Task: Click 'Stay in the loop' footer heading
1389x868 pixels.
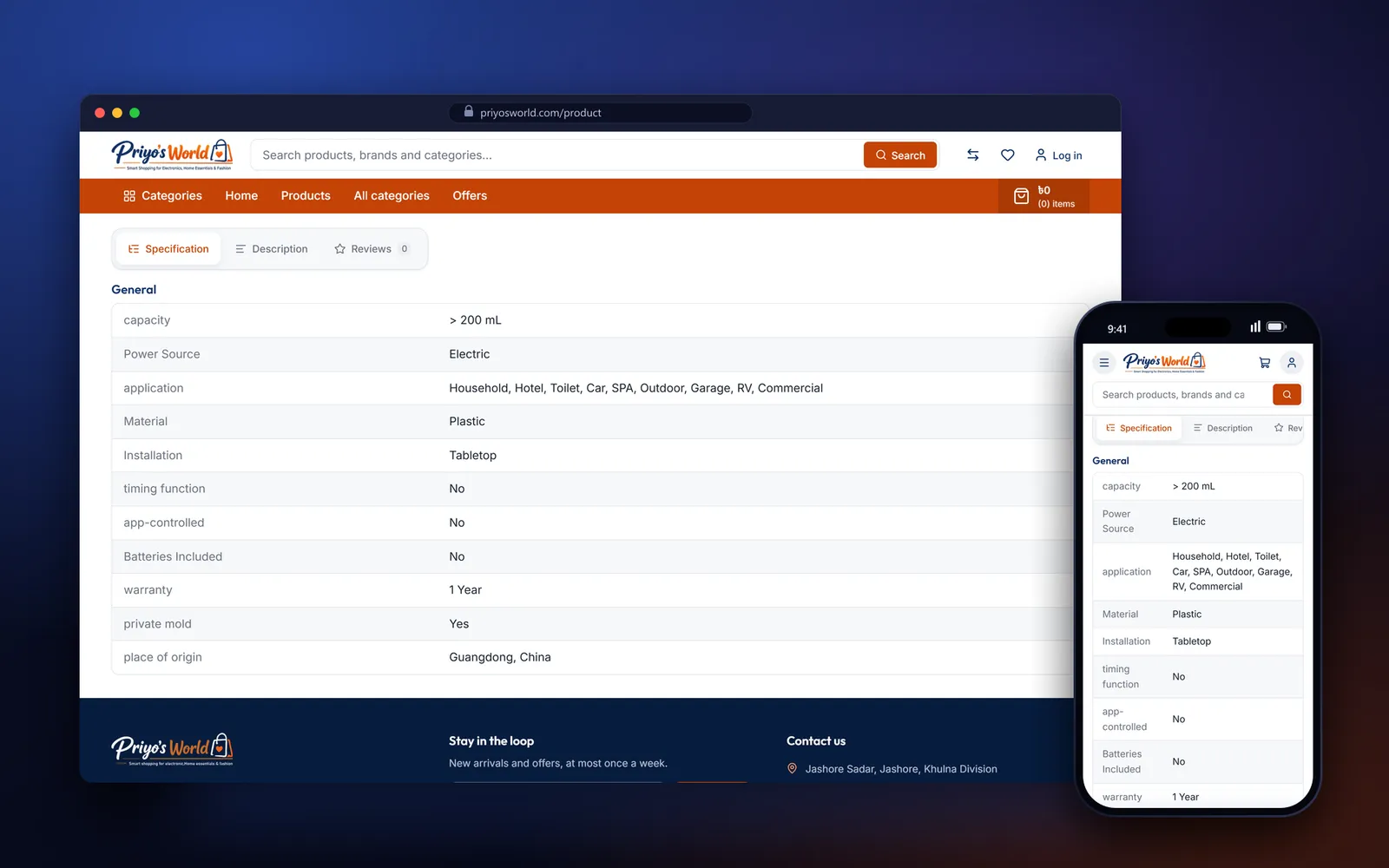Action: 491,740
